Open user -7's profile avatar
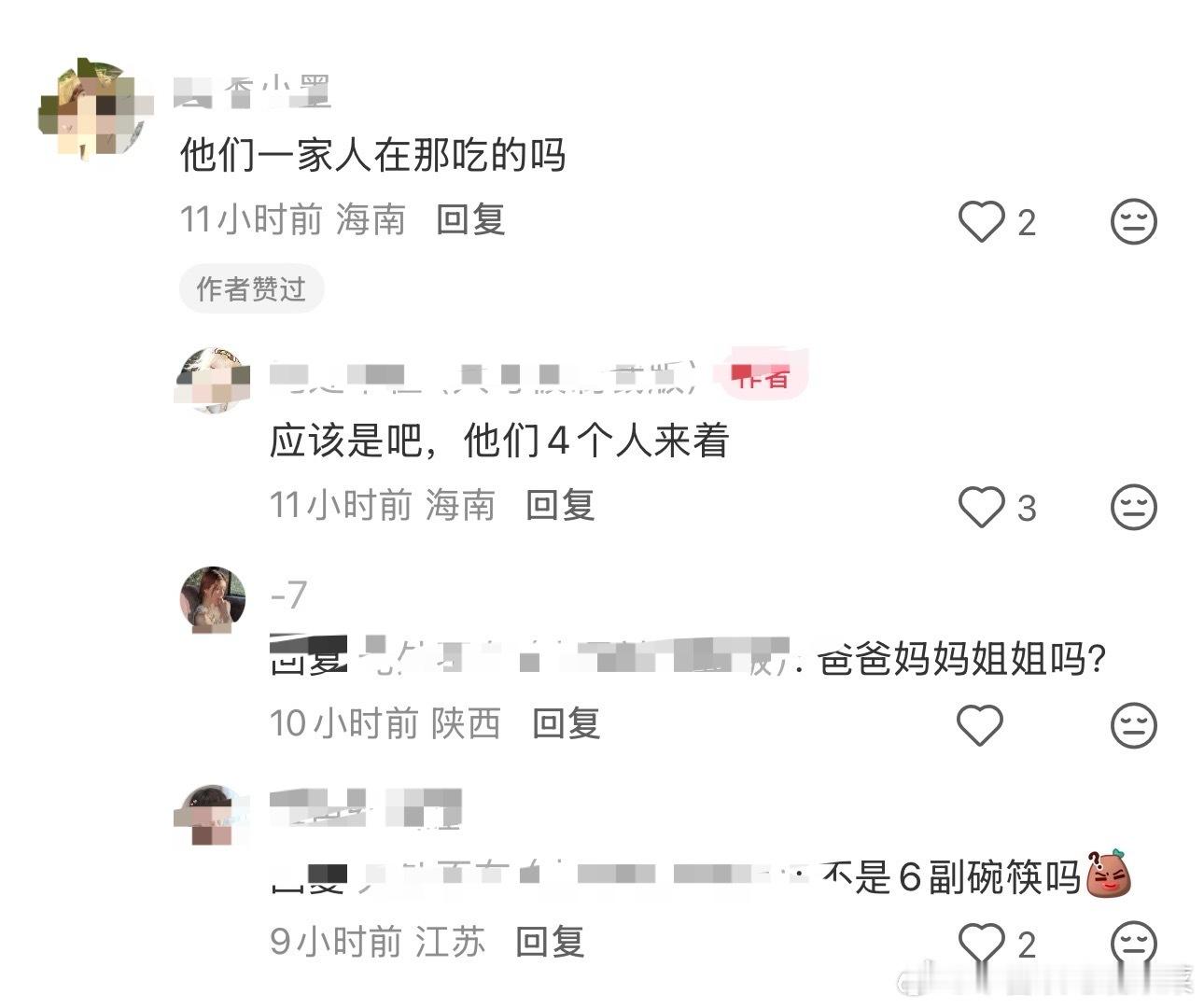 coord(213,599)
